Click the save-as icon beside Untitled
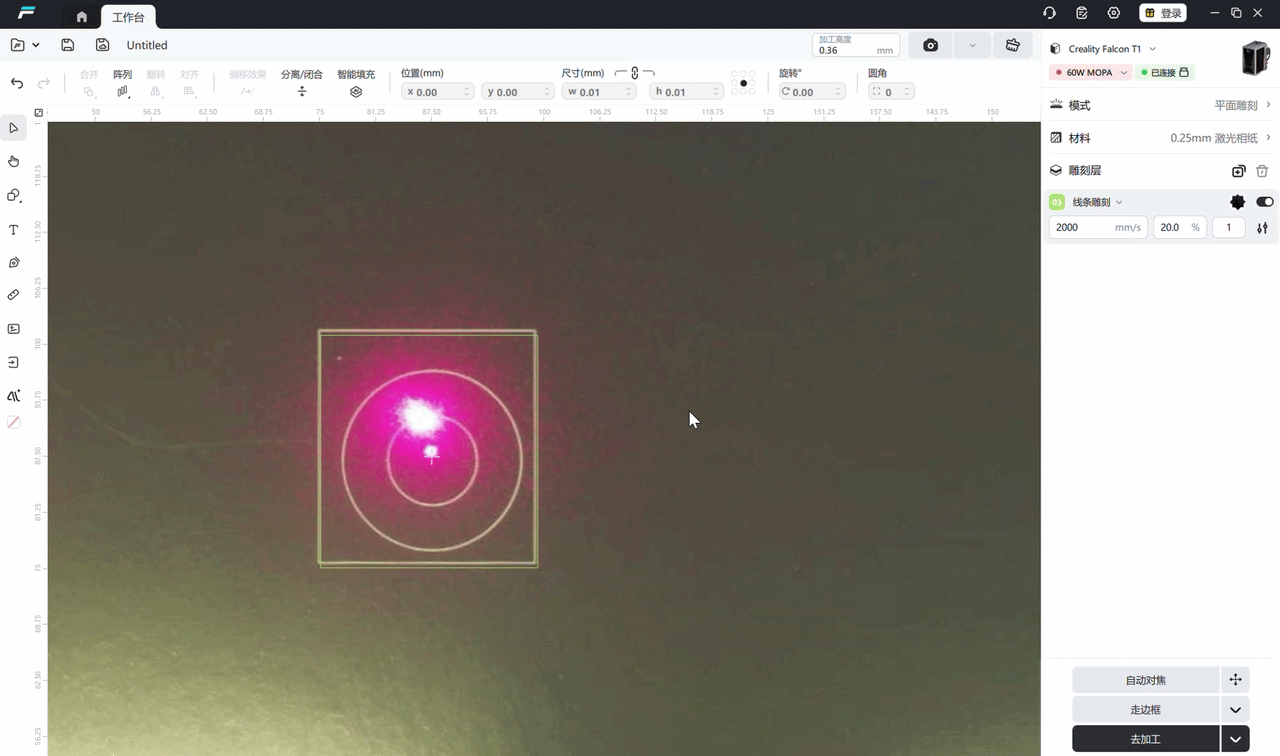Screen dimensions: 1280x756 click(x=102, y=45)
